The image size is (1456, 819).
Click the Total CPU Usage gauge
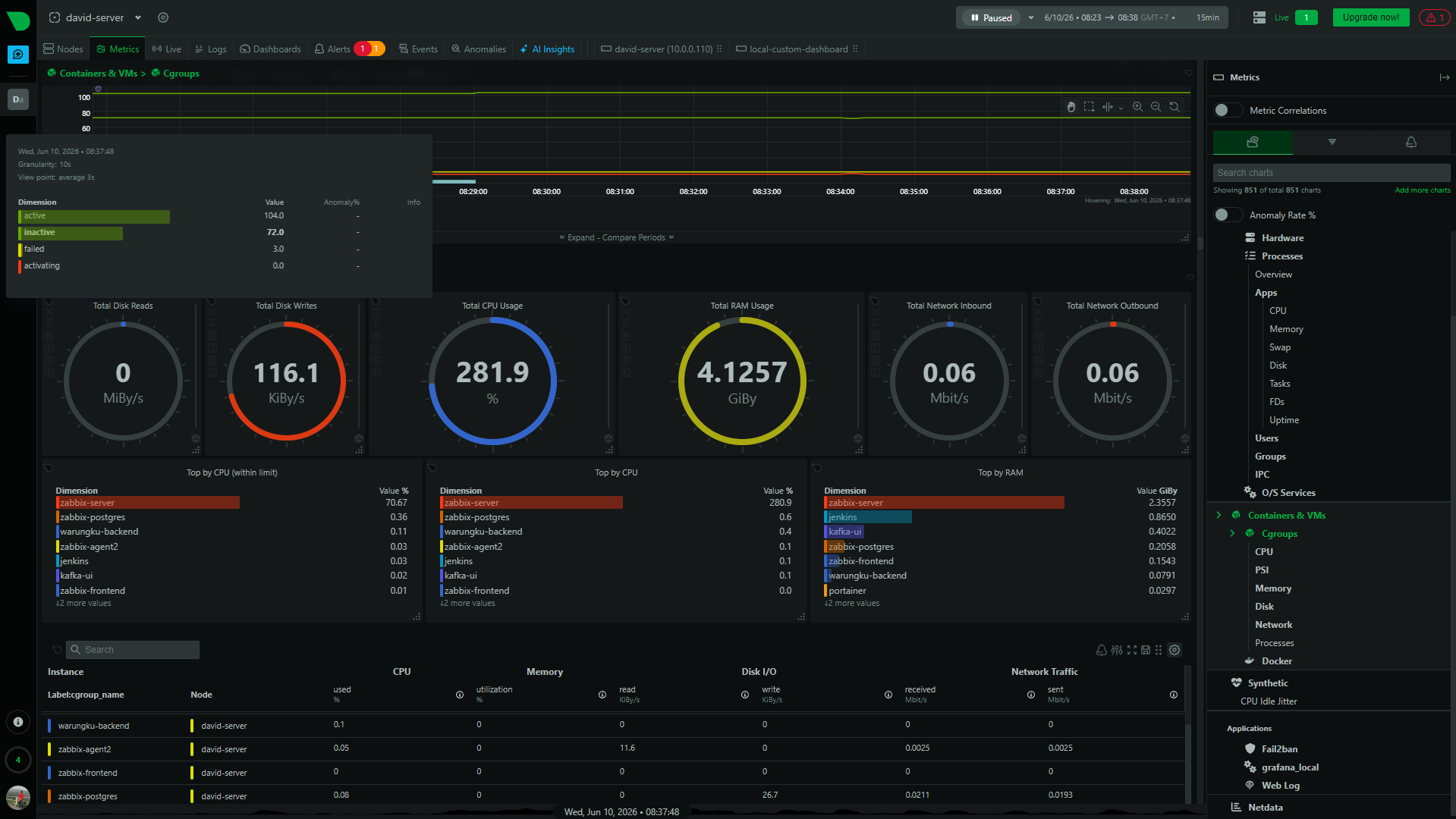pyautogui.click(x=492, y=381)
